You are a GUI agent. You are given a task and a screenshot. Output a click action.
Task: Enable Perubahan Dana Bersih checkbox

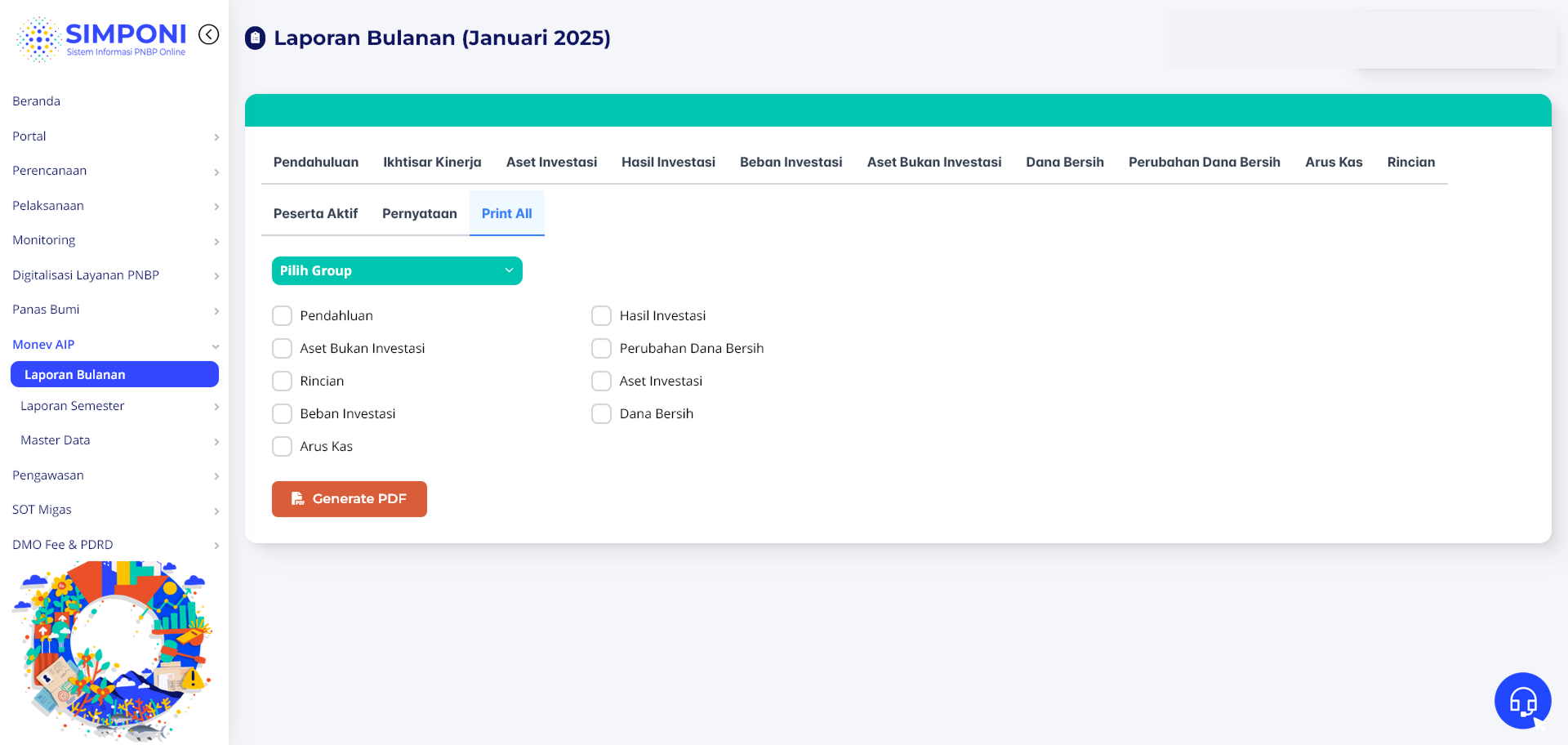[x=601, y=349]
